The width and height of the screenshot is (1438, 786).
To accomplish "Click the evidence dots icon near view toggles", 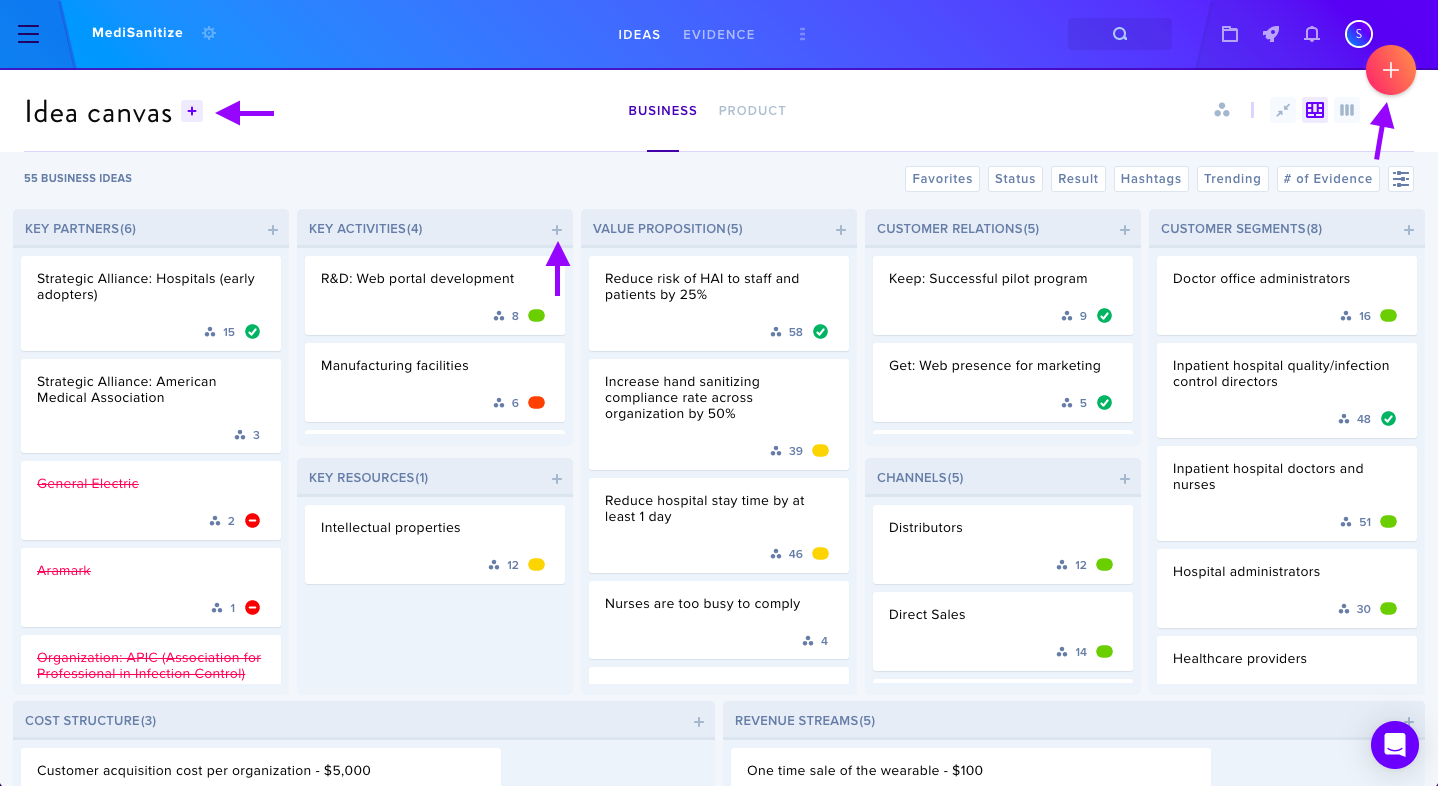I will coord(1222,110).
